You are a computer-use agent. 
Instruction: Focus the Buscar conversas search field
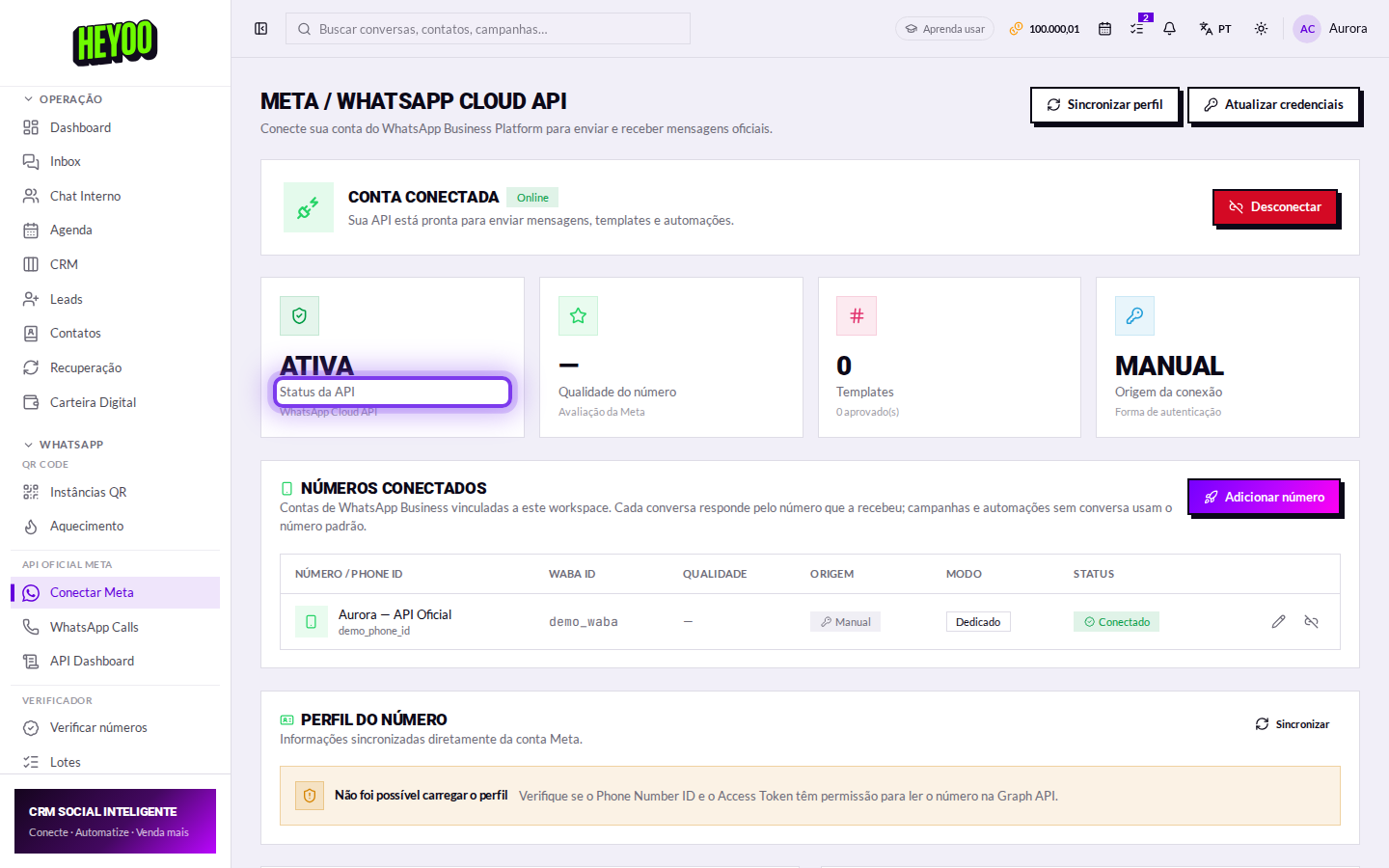coord(488,29)
